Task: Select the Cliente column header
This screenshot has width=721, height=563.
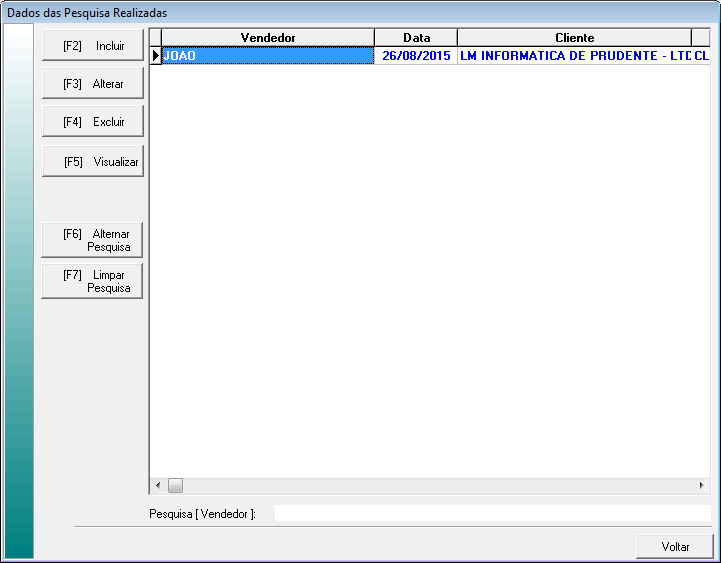Action: click(574, 38)
